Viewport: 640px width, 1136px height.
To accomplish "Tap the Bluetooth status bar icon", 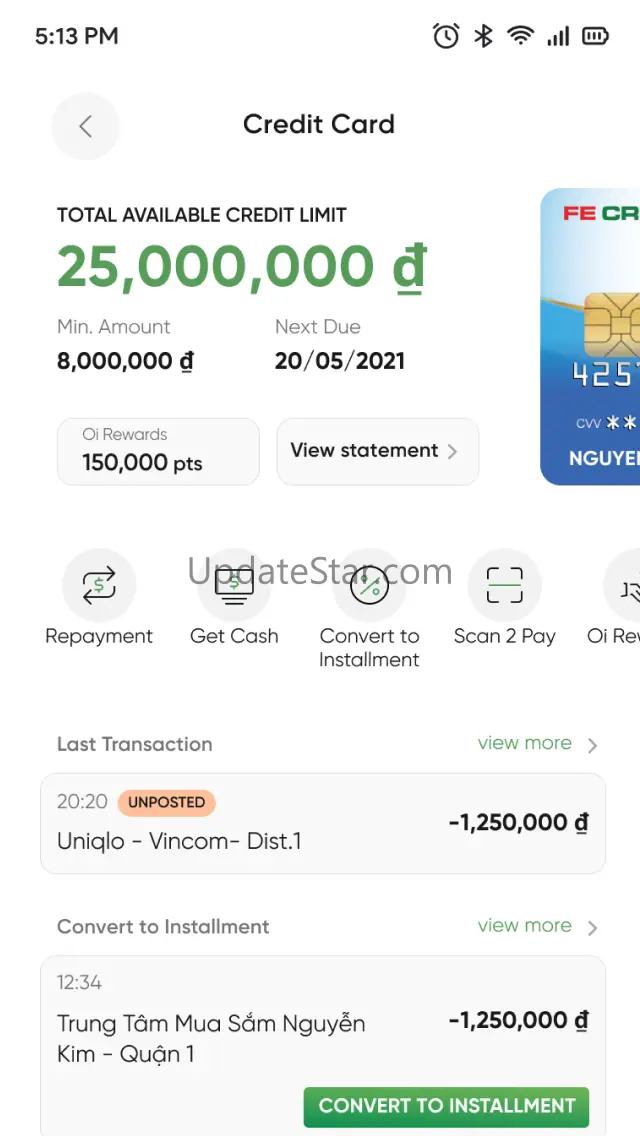I will [x=483, y=36].
